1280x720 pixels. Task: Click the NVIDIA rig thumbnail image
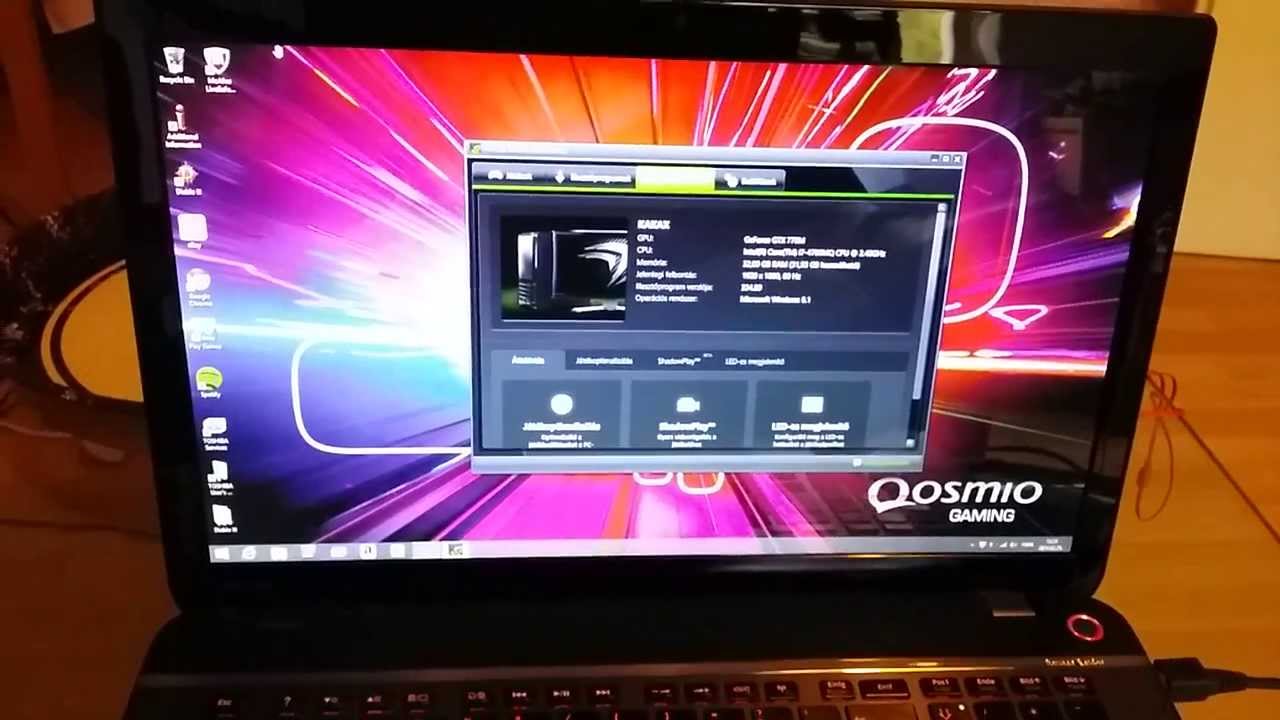pos(563,270)
